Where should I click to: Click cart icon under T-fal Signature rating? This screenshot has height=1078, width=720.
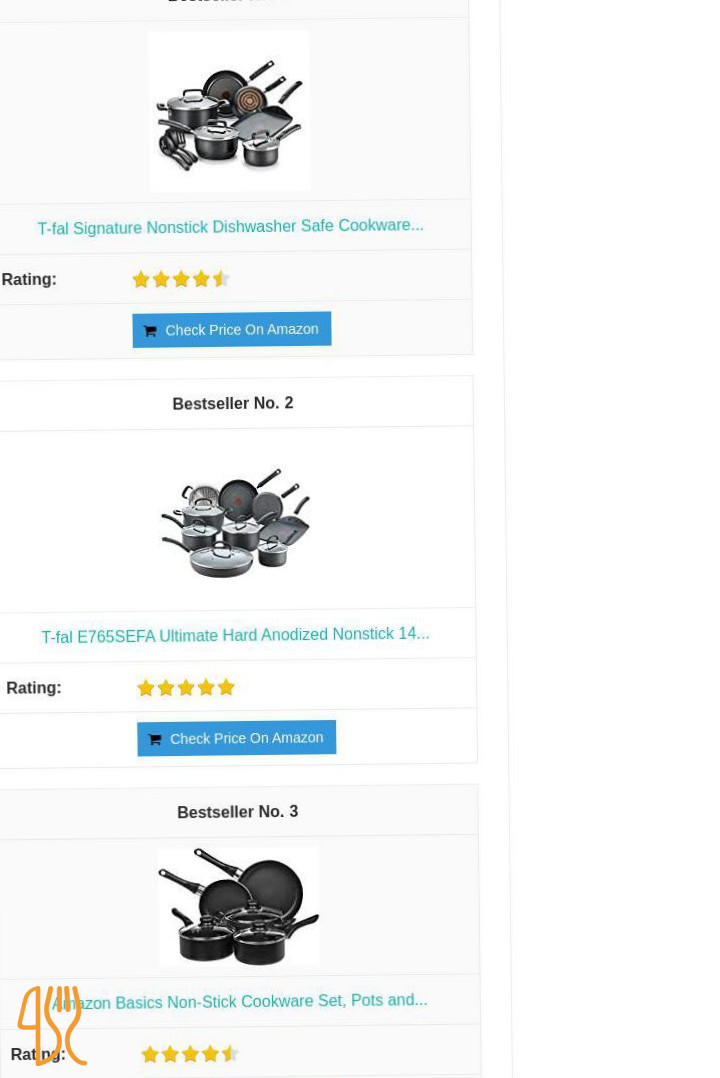tap(150, 331)
